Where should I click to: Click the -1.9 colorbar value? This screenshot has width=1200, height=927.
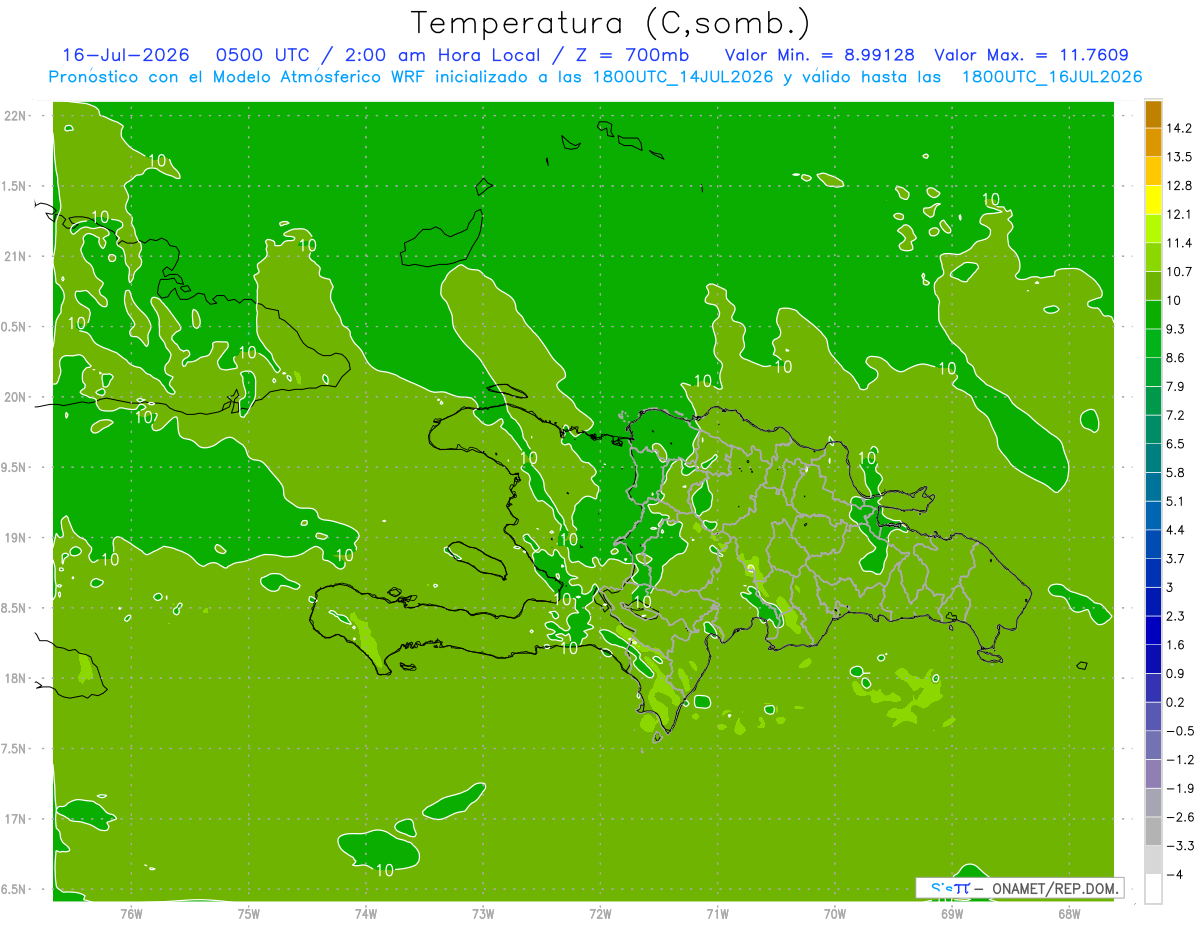pos(1179,788)
